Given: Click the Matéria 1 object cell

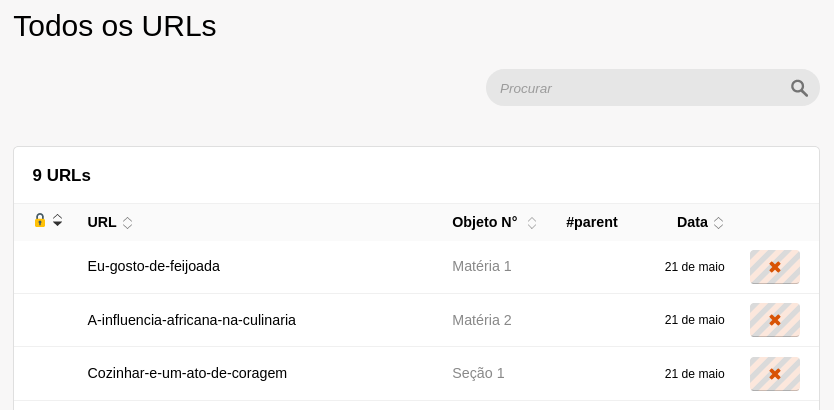Looking at the screenshot, I should point(482,266).
